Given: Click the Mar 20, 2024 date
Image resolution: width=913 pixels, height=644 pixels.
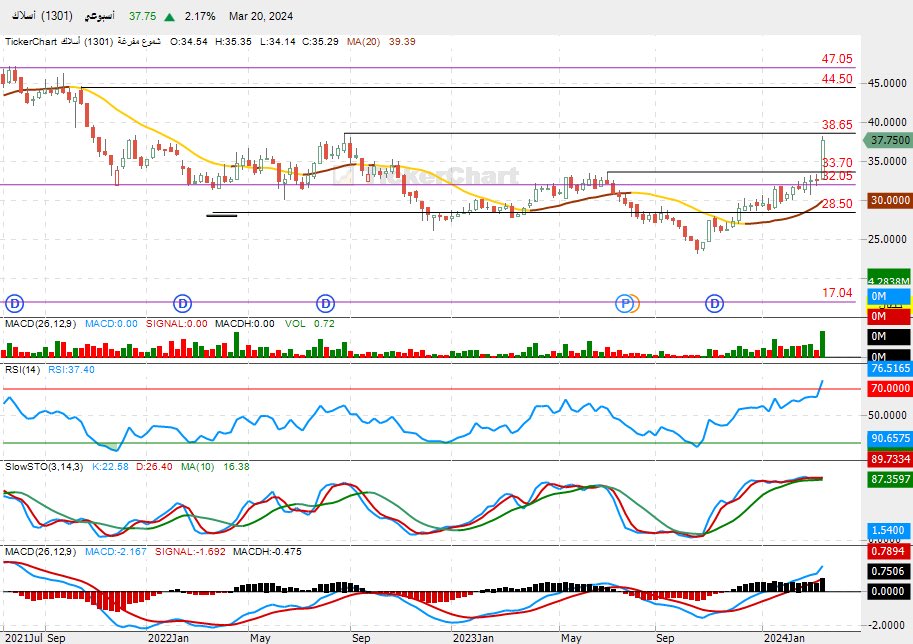Looking at the screenshot, I should point(261,16).
